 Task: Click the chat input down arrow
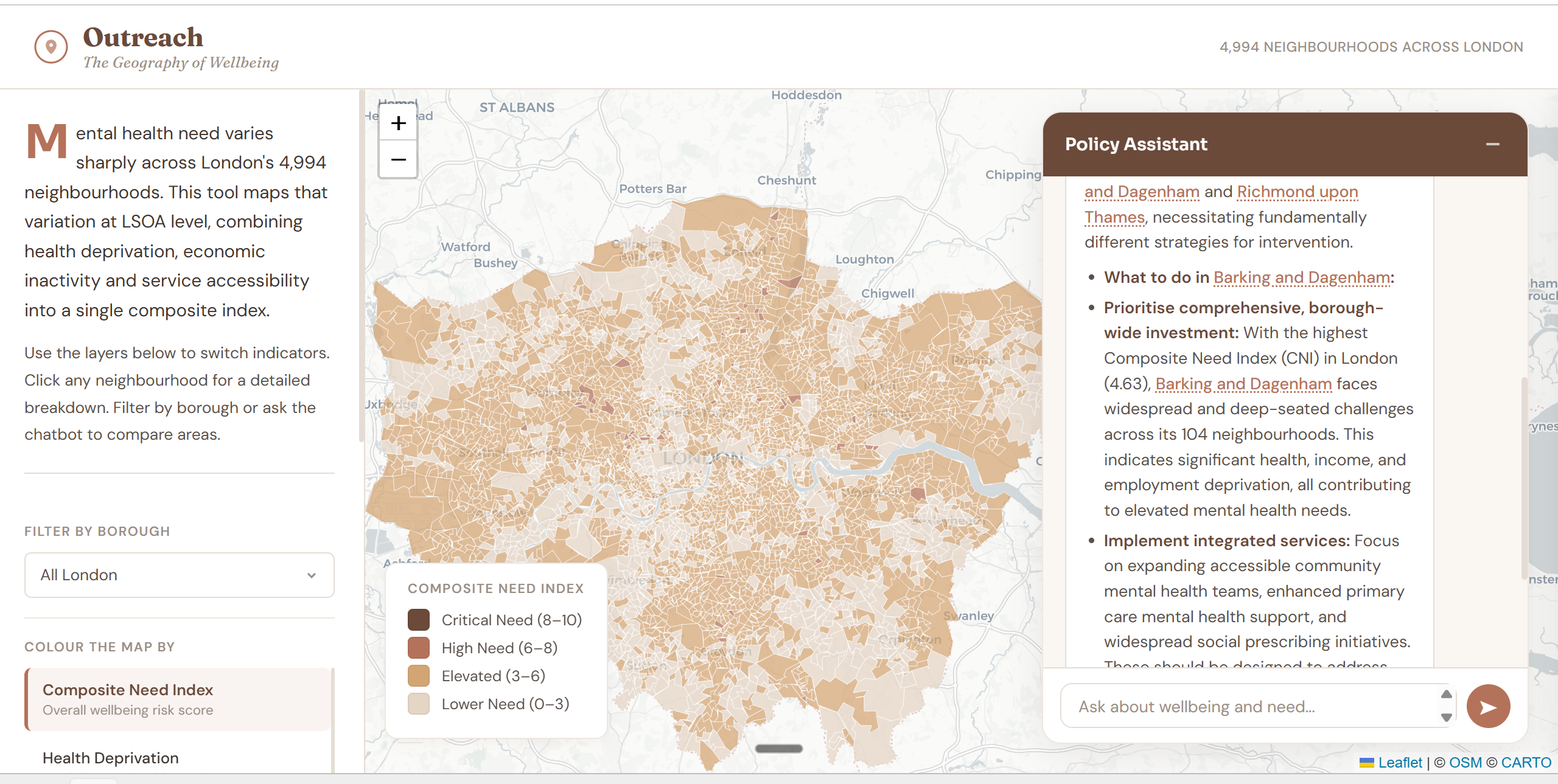click(1447, 717)
